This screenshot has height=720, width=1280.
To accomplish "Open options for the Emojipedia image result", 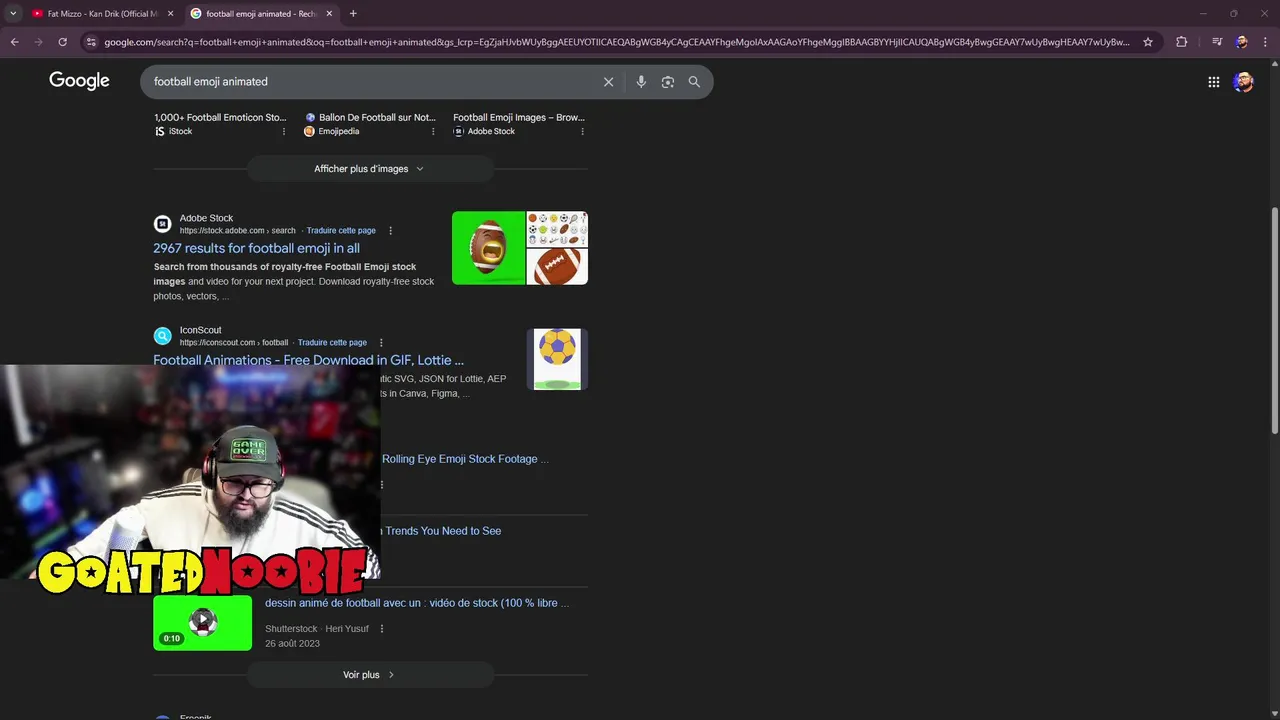I will pos(433,131).
